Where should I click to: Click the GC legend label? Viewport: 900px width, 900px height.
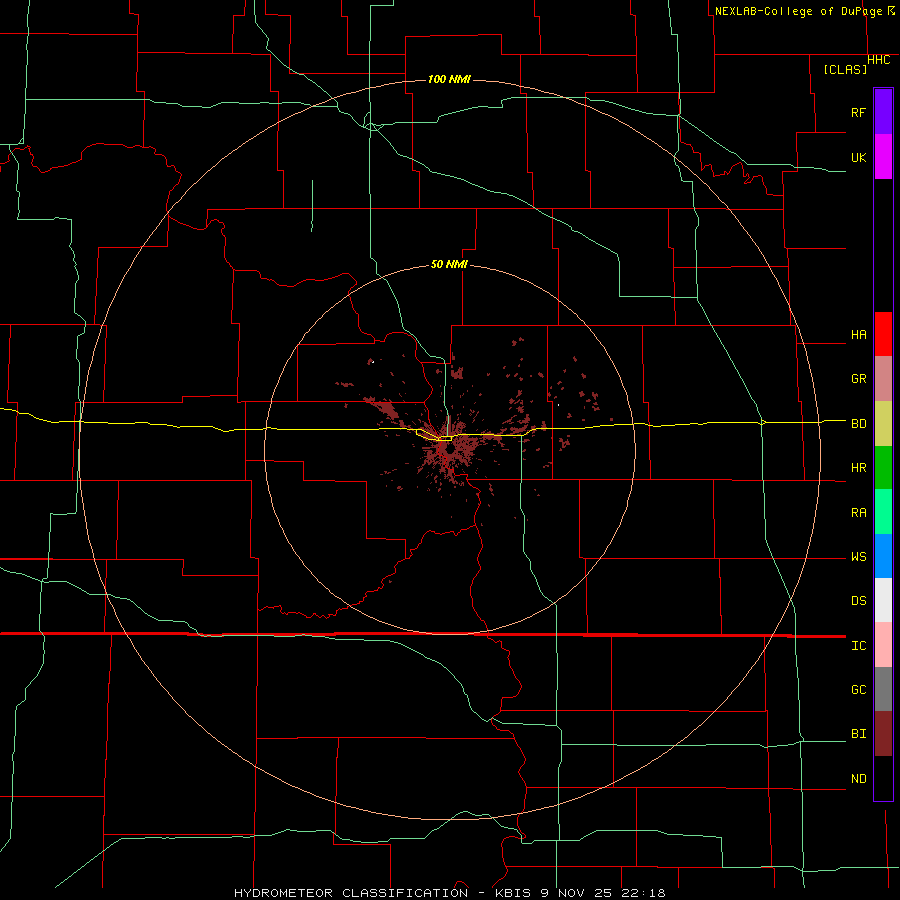[858, 690]
